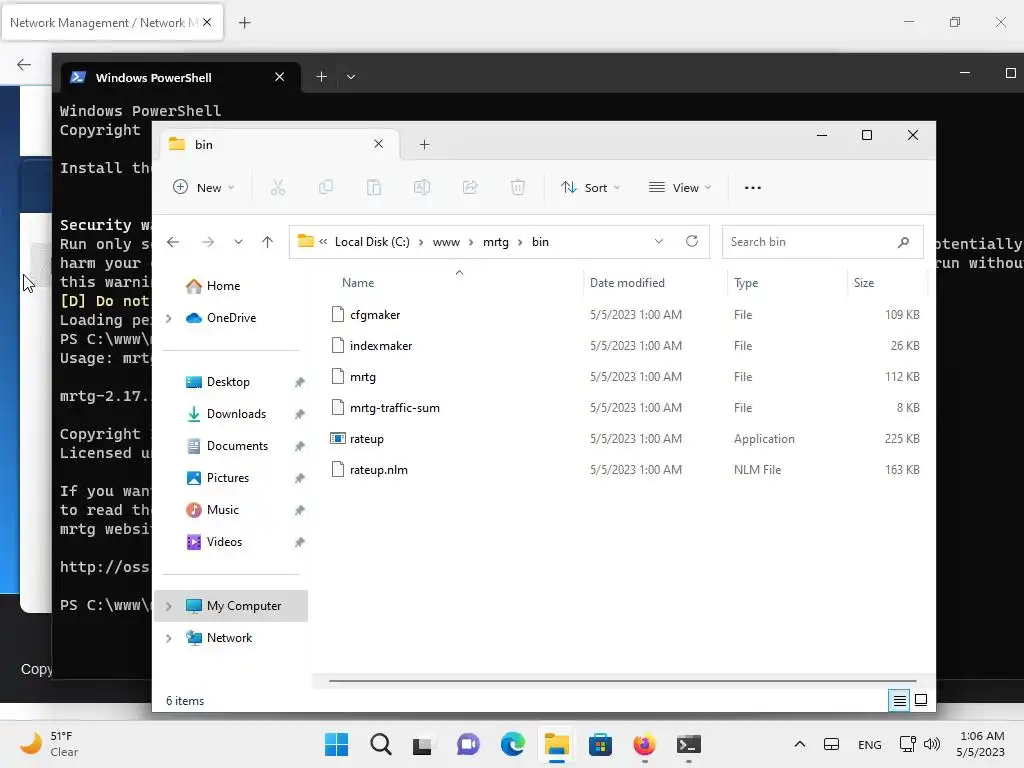This screenshot has height=768, width=1024.
Task: Click the Cut scissors icon in toolbar
Action: pos(278,187)
